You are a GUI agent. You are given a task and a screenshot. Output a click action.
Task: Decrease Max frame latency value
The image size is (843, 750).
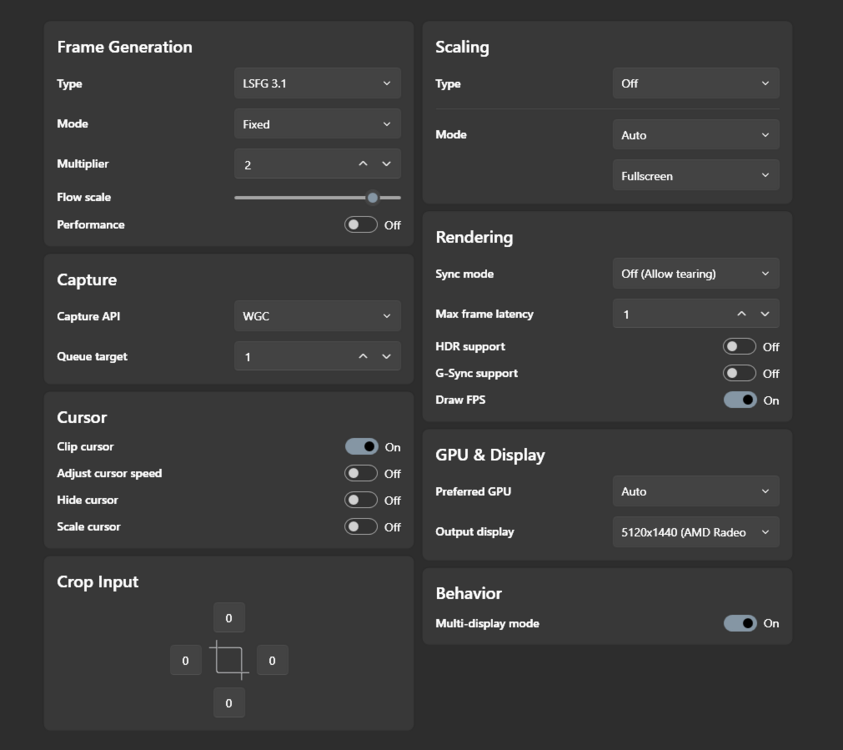[765, 314]
